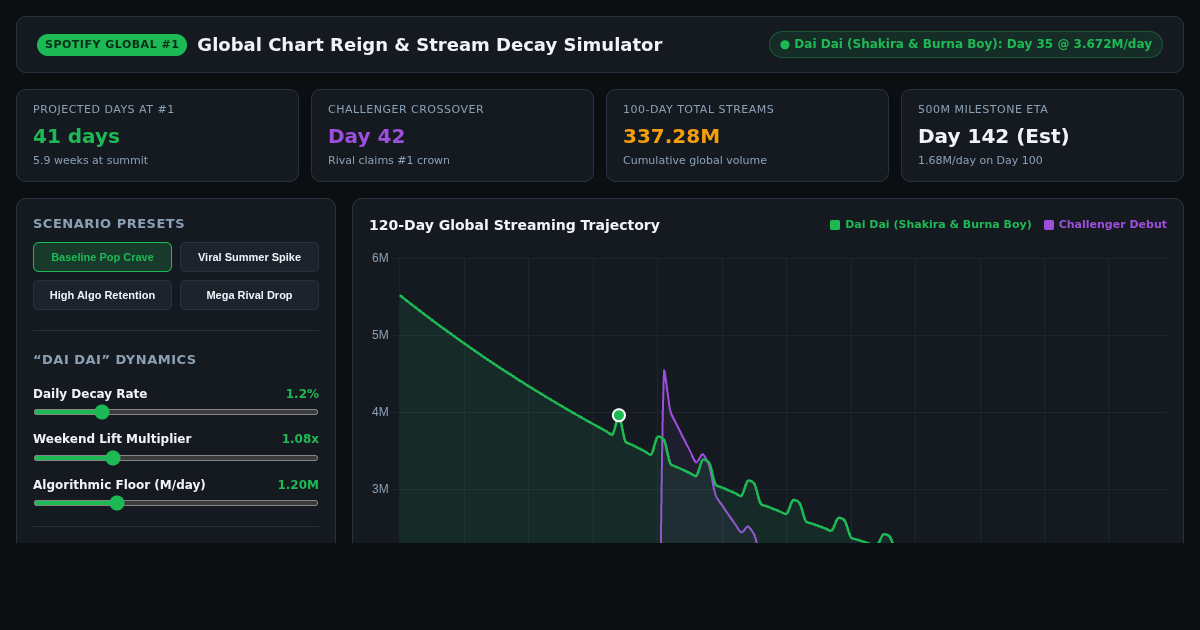Toggle Challenger Debut purple legend swatch
This screenshot has width=1200, height=630.
[x=1049, y=225]
